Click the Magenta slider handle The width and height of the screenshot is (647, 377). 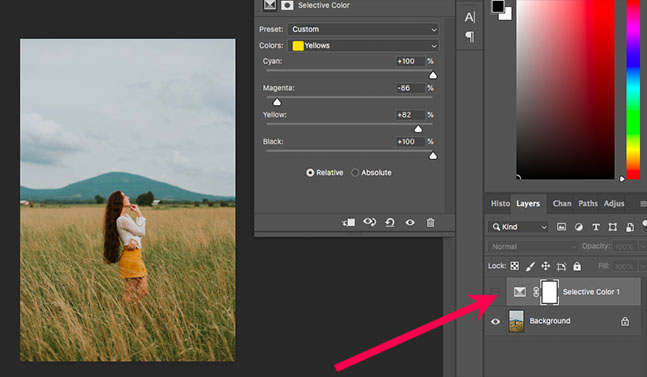277,102
